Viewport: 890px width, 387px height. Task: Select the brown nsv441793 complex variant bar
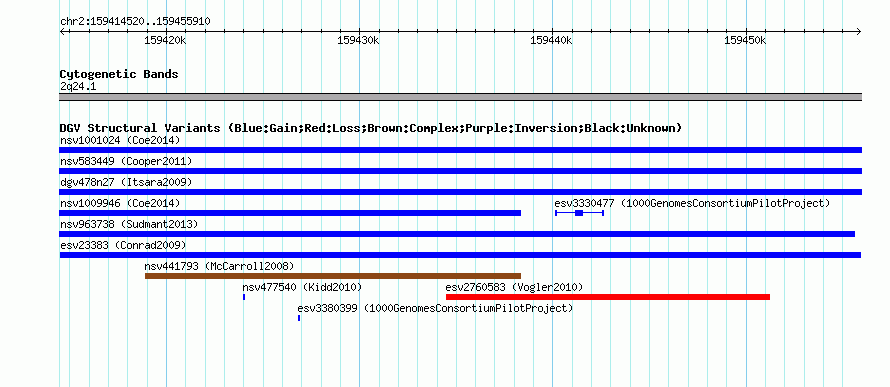click(333, 276)
